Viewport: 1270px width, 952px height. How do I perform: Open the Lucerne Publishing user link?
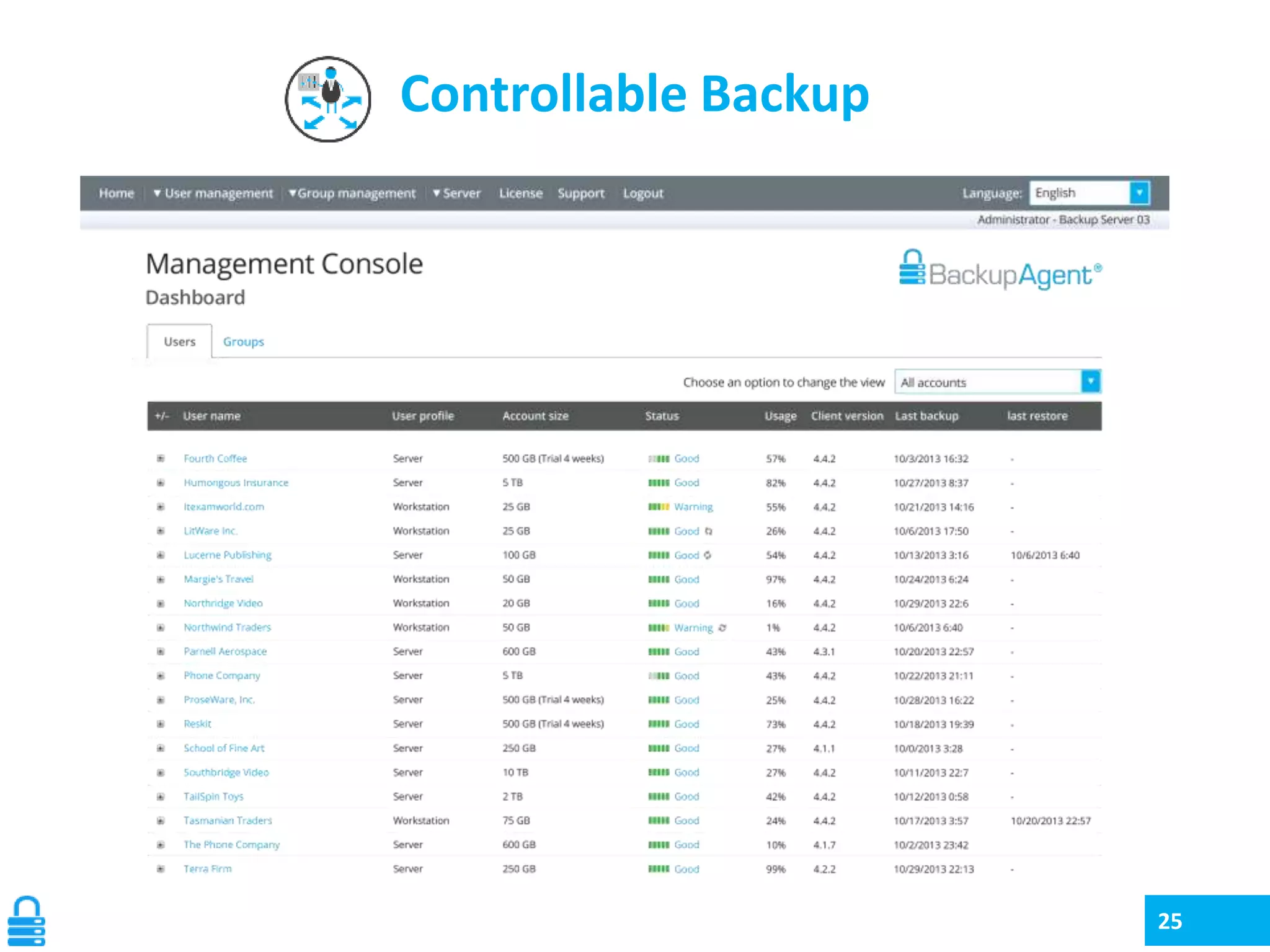click(228, 555)
